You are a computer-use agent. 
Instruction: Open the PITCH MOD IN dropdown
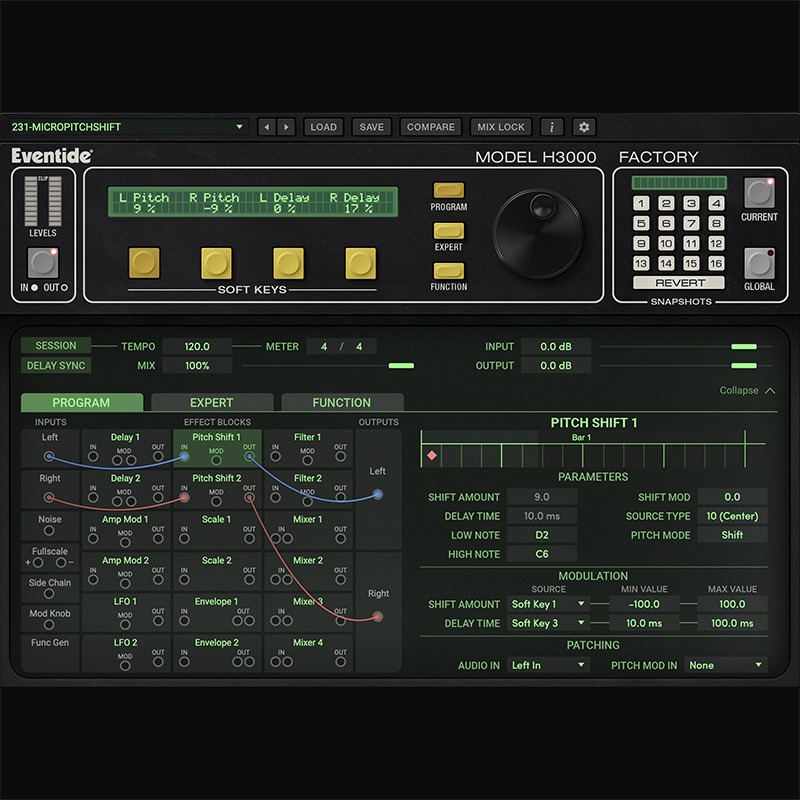coord(726,665)
